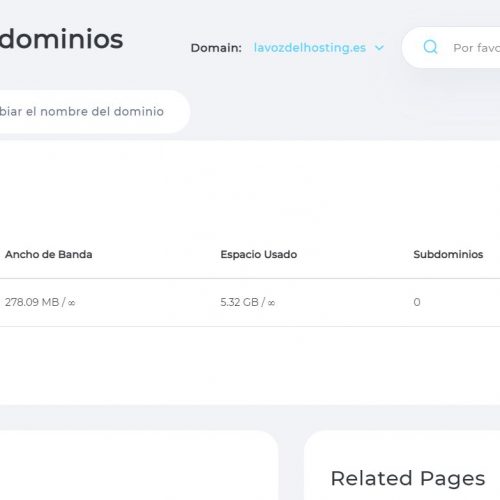Click the infinity symbol in bandwidth cell

click(x=71, y=303)
